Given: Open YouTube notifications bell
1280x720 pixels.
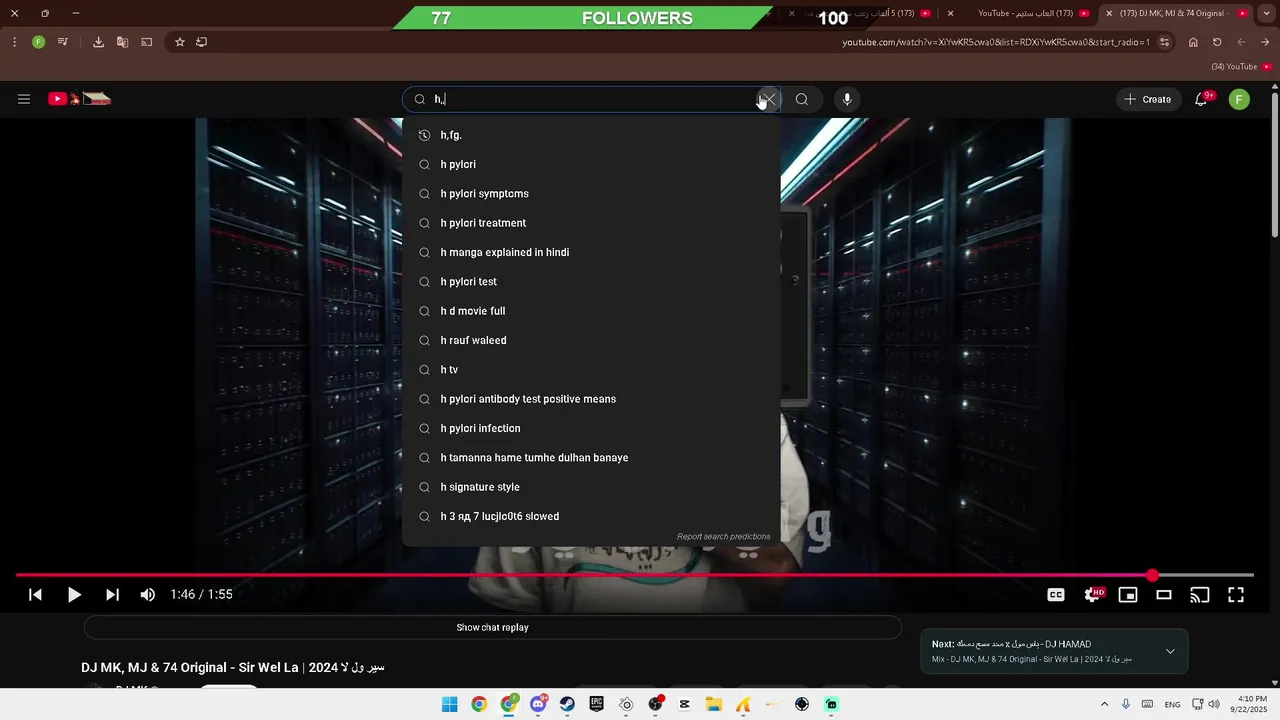Looking at the screenshot, I should tap(1202, 99).
